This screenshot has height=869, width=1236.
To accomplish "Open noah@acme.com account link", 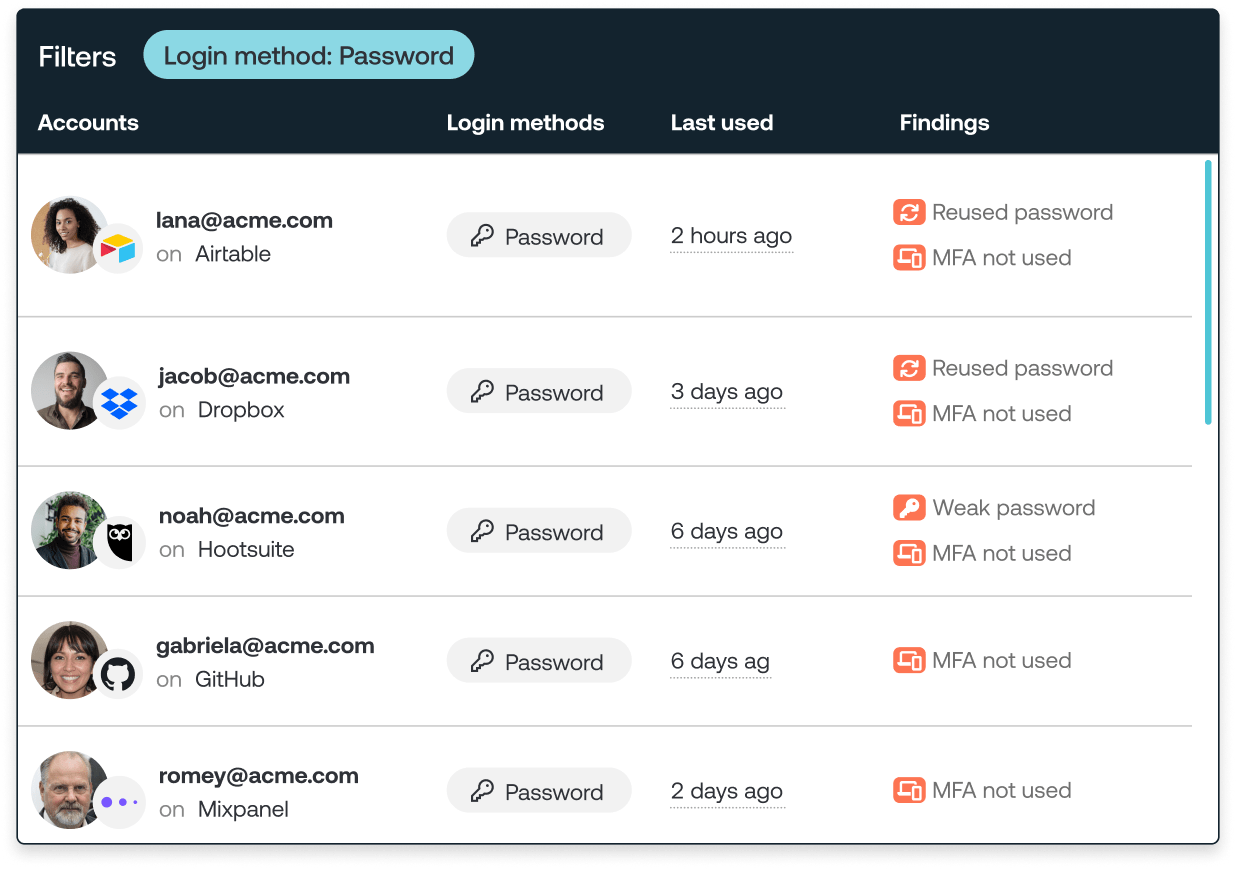I will click(251, 516).
